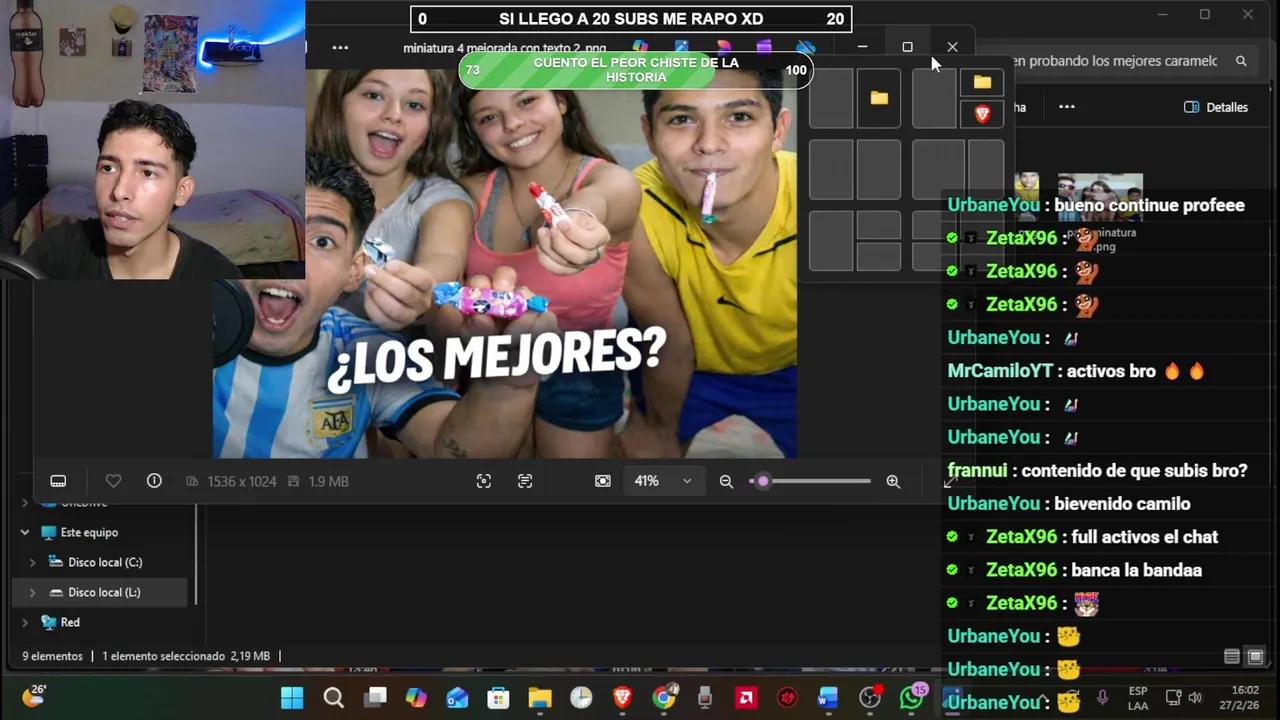
Task: Click the 1536 x 1024 dimensions text
Action: pos(241,481)
